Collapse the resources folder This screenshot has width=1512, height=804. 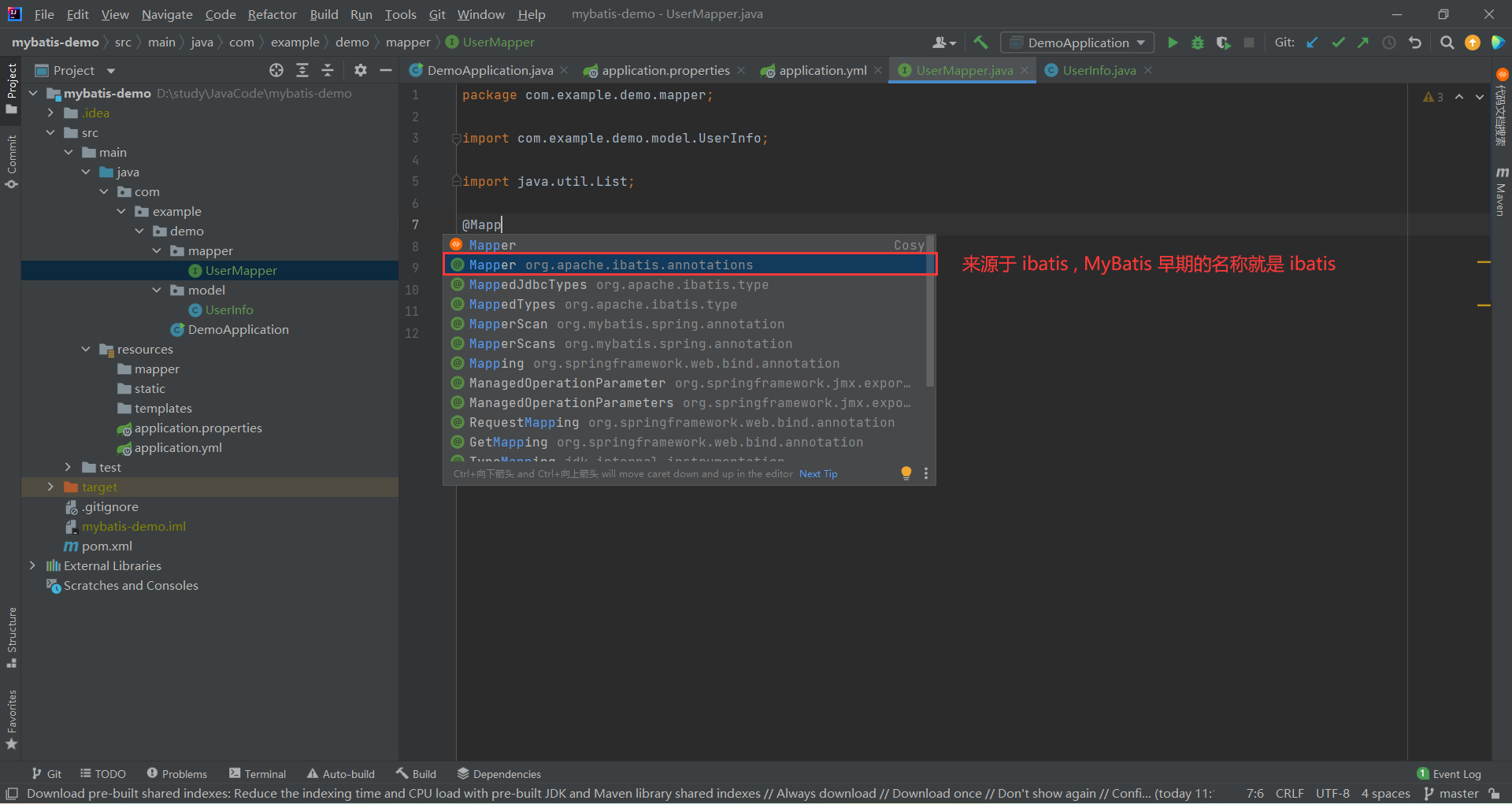tap(86, 349)
